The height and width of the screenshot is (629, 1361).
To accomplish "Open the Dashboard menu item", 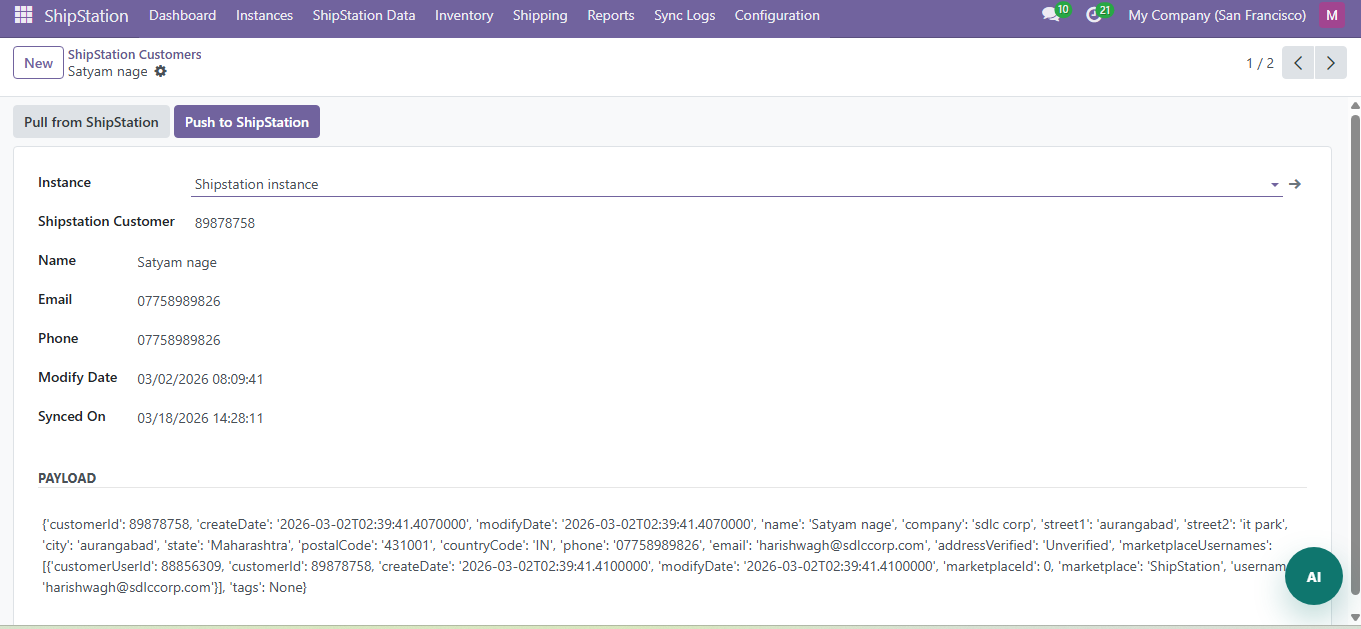I will 182,15.
